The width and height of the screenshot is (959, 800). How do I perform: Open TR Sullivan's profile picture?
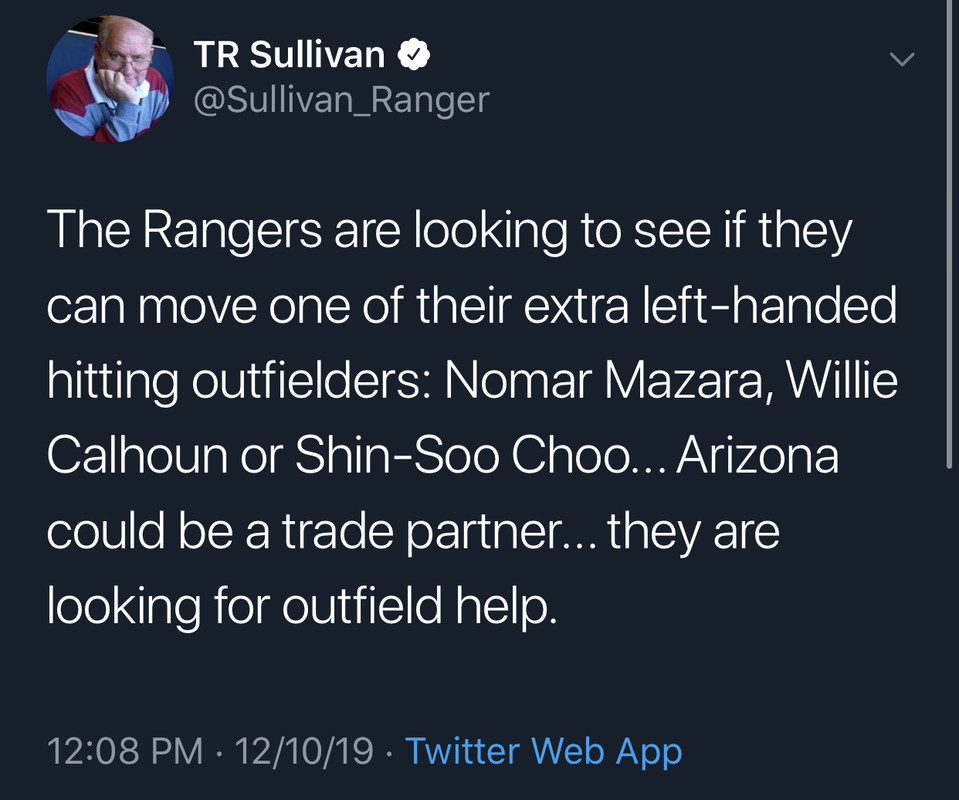point(110,80)
